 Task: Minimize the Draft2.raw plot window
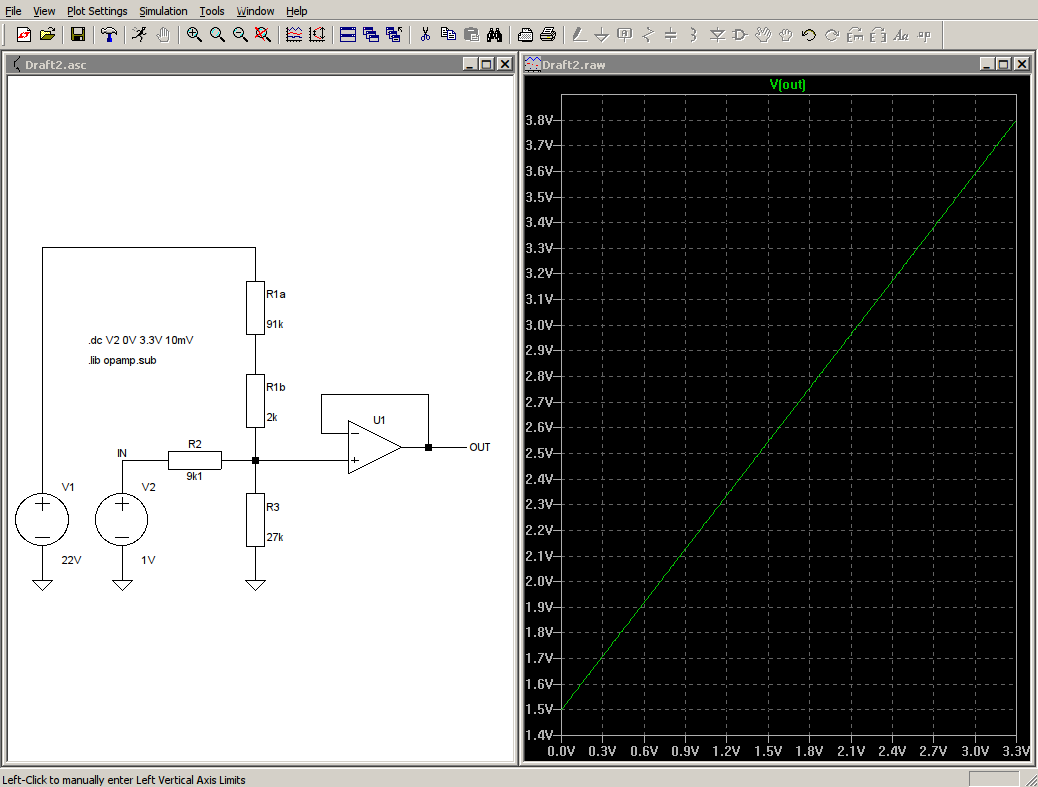point(987,64)
